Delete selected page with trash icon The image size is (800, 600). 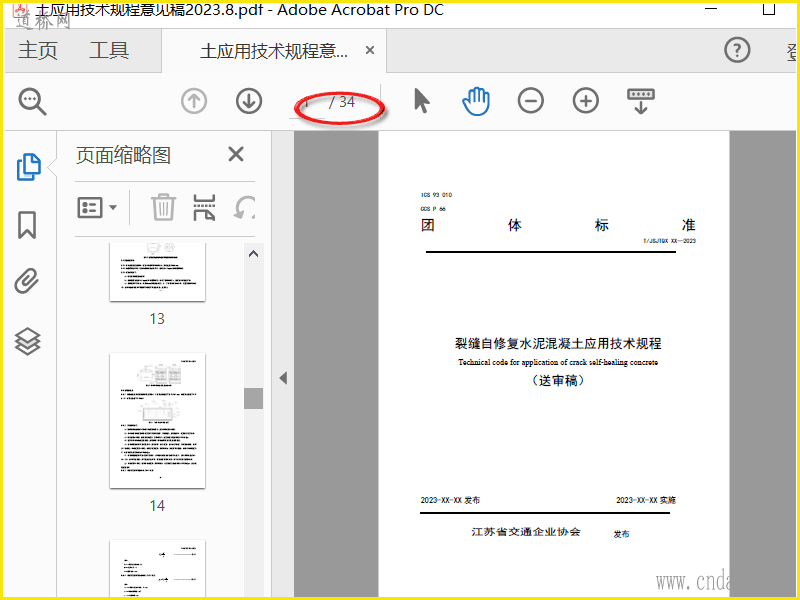163,207
